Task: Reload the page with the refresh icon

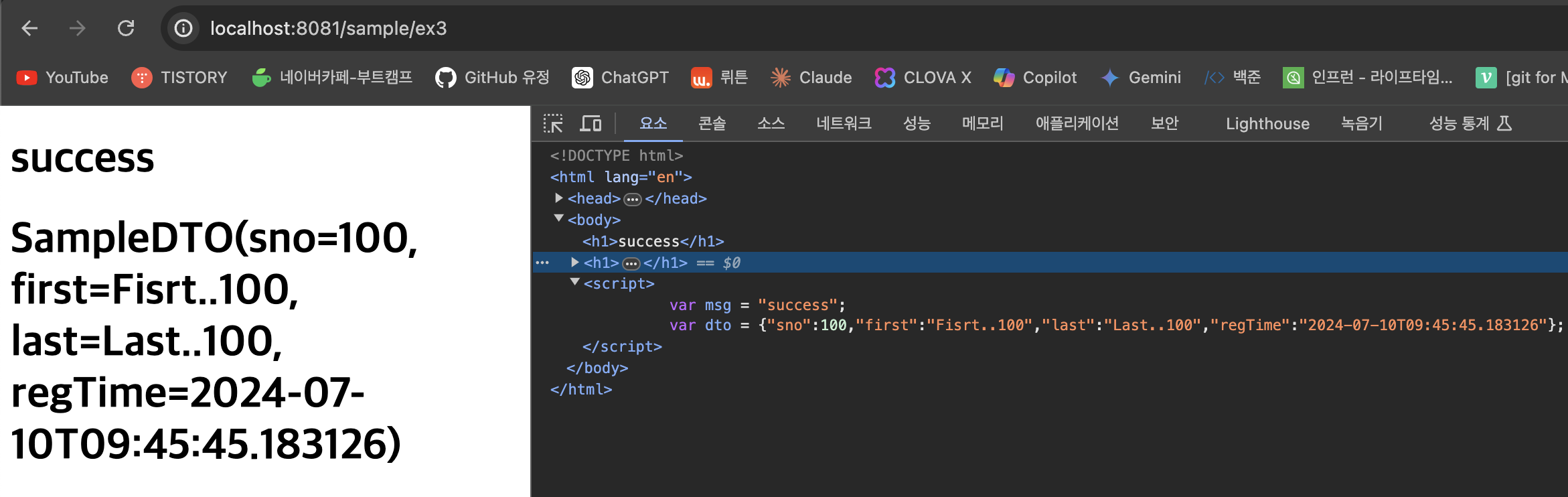Action: pos(126,28)
